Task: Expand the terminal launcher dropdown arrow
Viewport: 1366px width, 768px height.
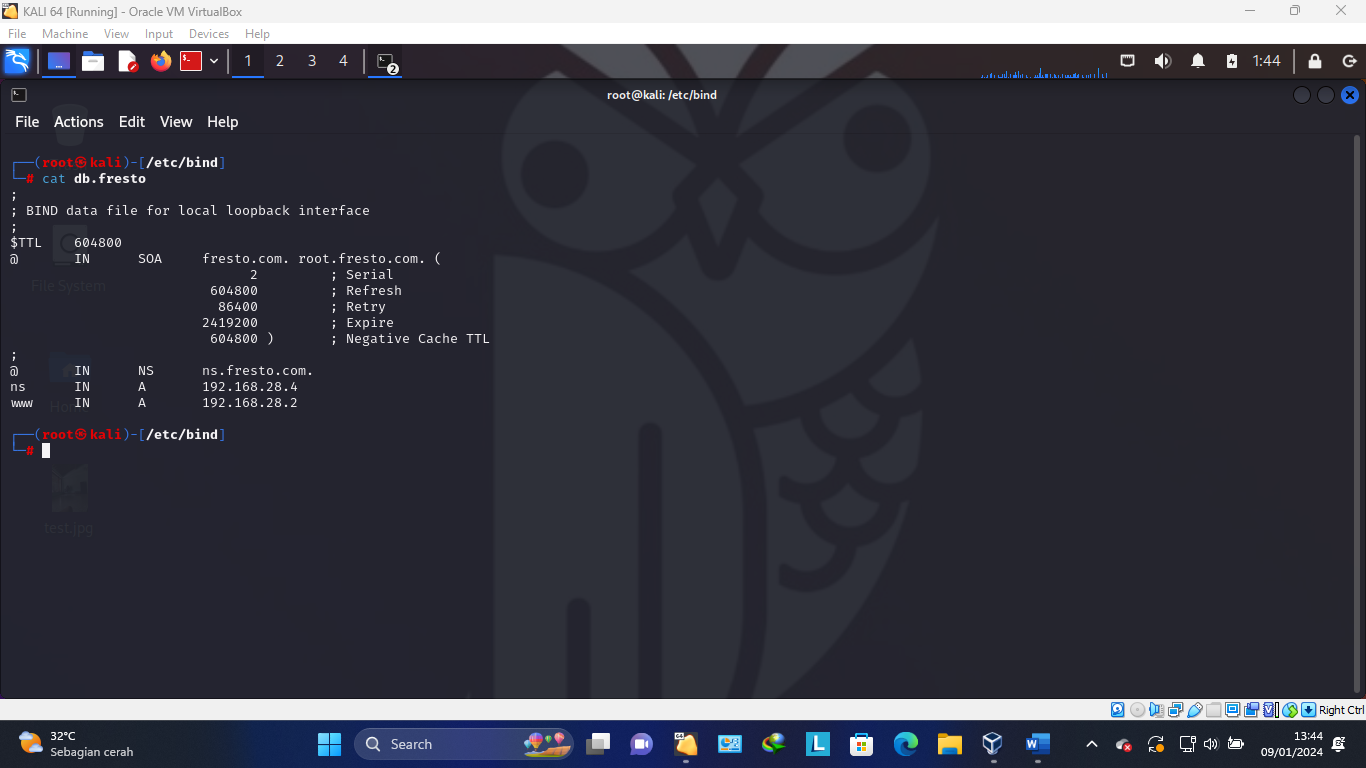Action: coord(214,61)
